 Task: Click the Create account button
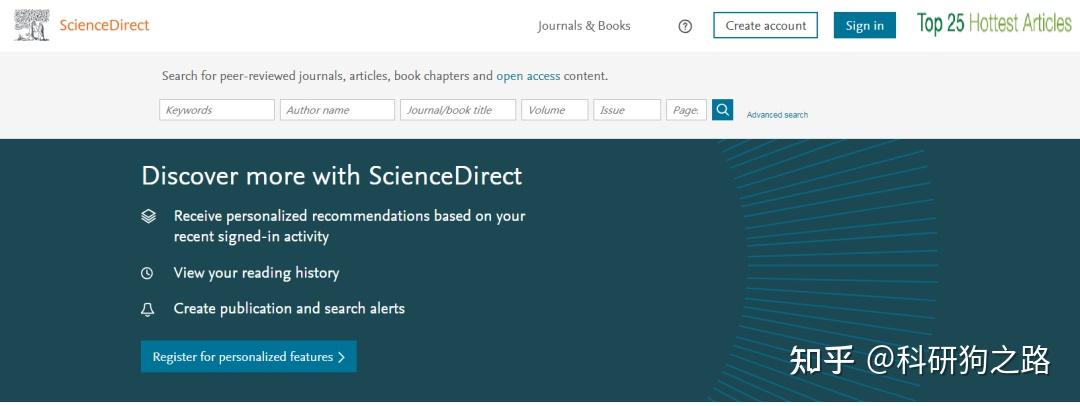click(765, 26)
